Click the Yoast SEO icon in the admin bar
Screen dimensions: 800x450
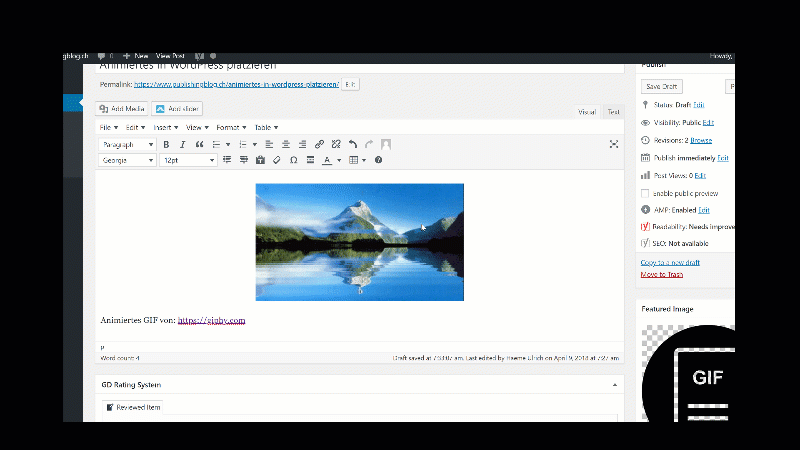click(199, 56)
